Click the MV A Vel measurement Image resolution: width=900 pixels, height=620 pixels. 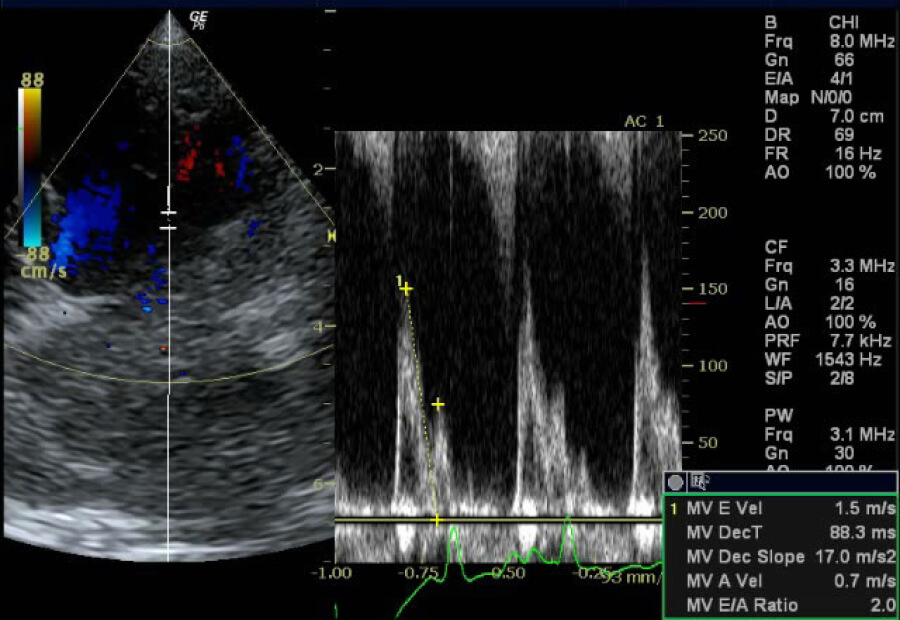point(780,580)
